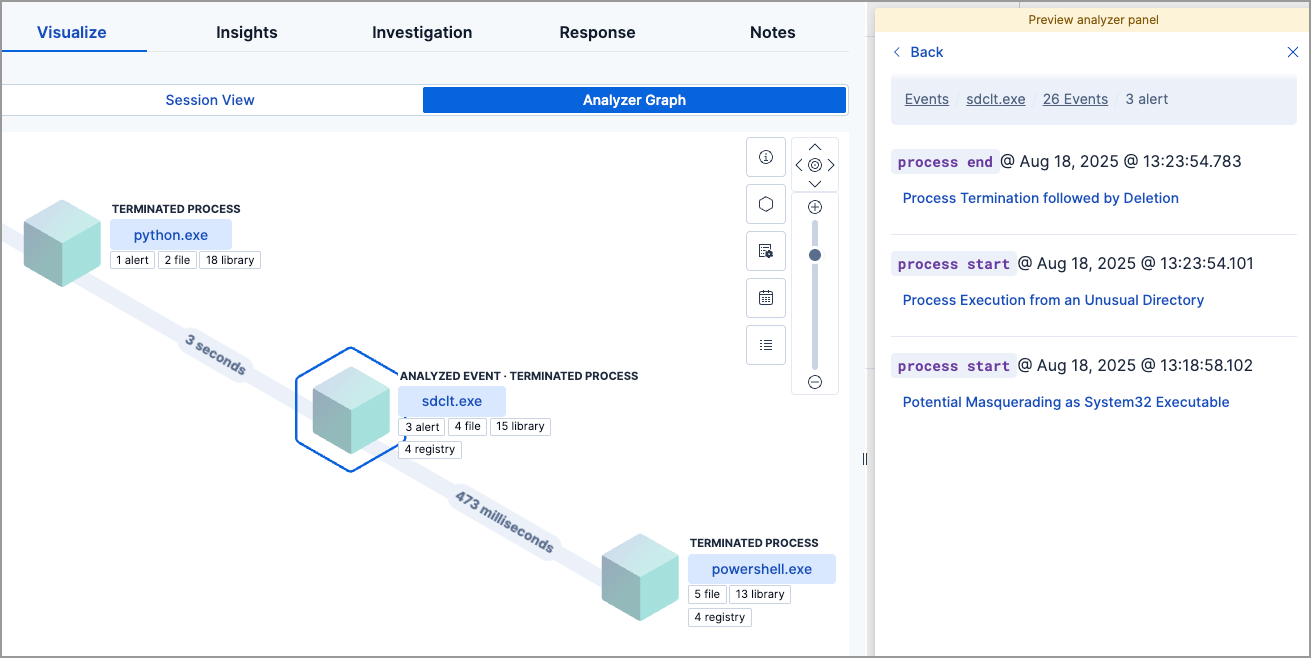Click Back in the analyzer panel
1311x658 pixels.
click(918, 52)
